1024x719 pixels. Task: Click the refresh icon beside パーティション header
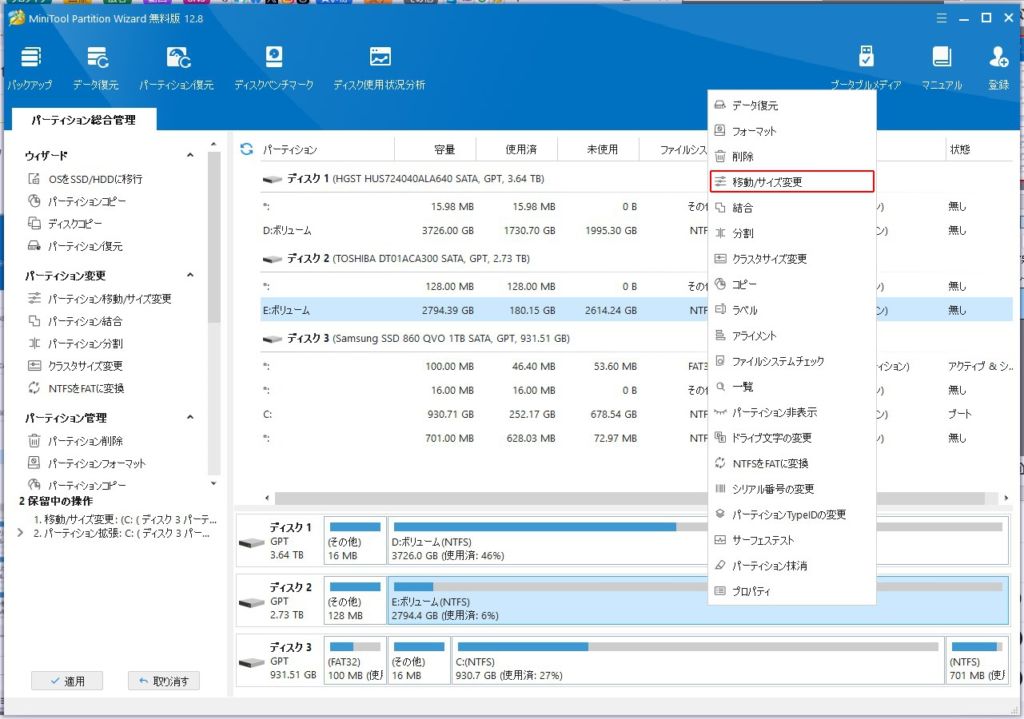247,149
